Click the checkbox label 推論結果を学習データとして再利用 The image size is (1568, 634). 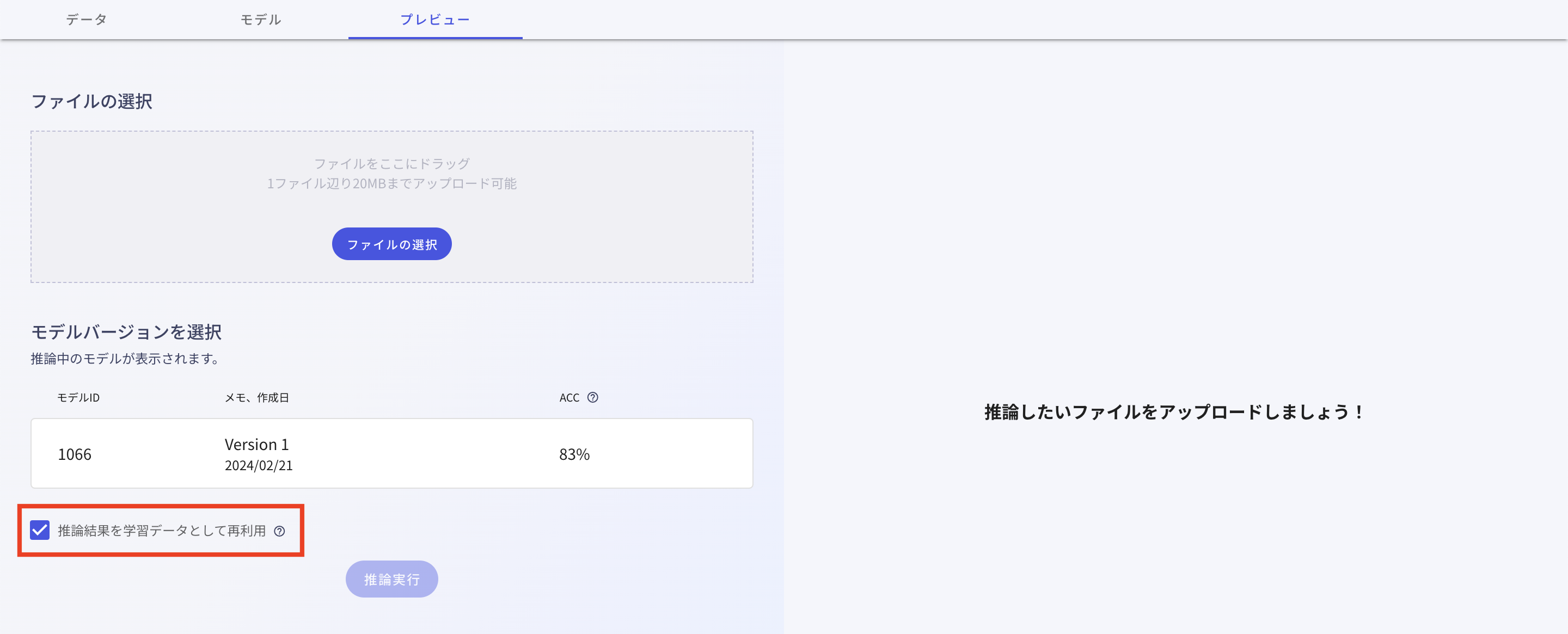click(161, 531)
